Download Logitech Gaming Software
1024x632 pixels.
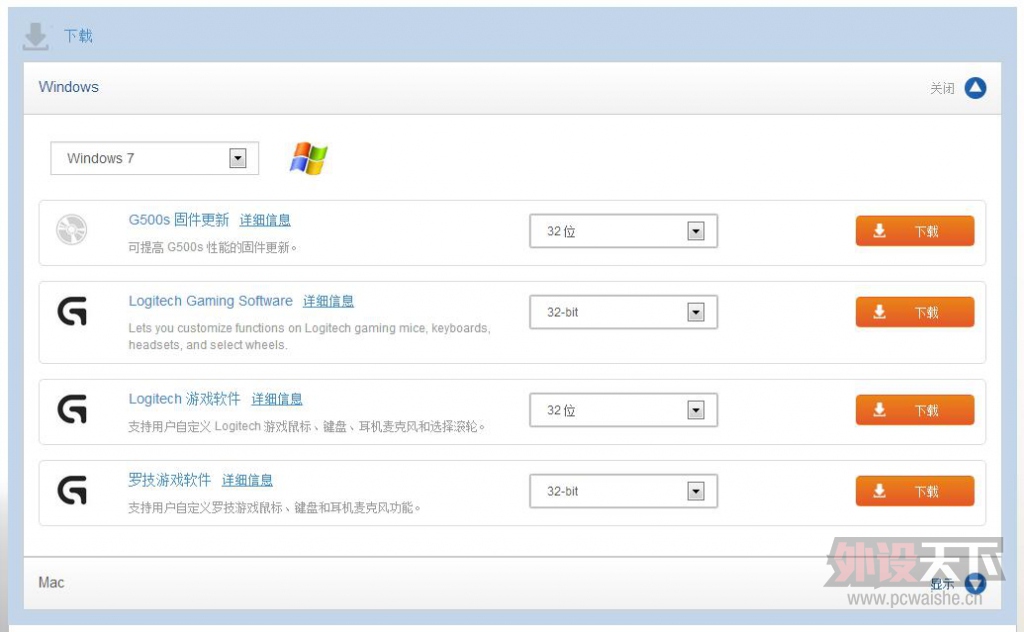point(914,312)
